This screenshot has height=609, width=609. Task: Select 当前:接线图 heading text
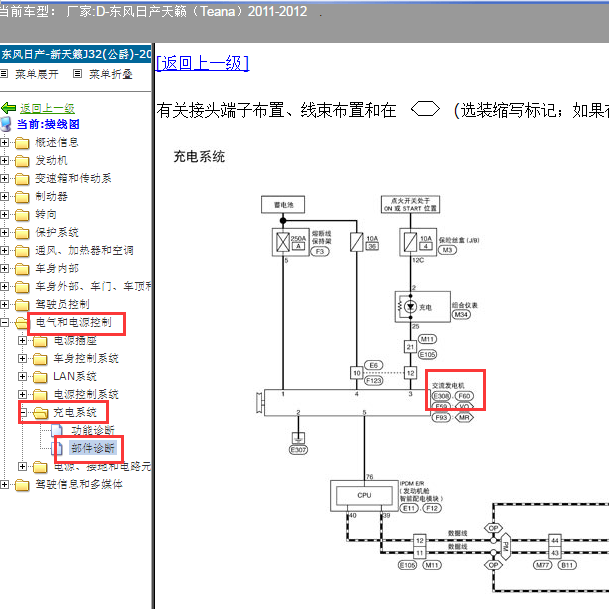coord(48,124)
